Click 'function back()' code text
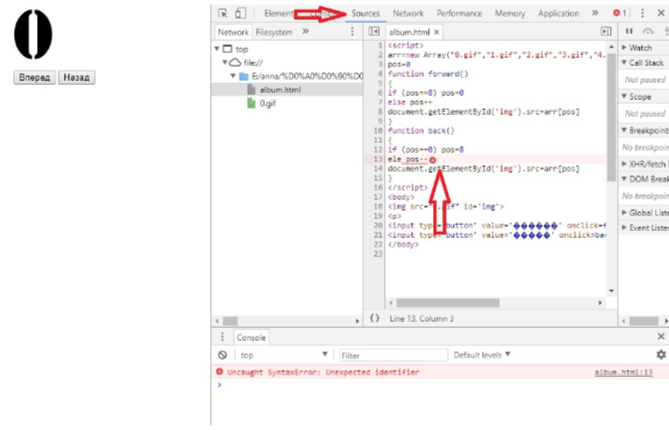Screen dimensions: 669x430 (421, 131)
